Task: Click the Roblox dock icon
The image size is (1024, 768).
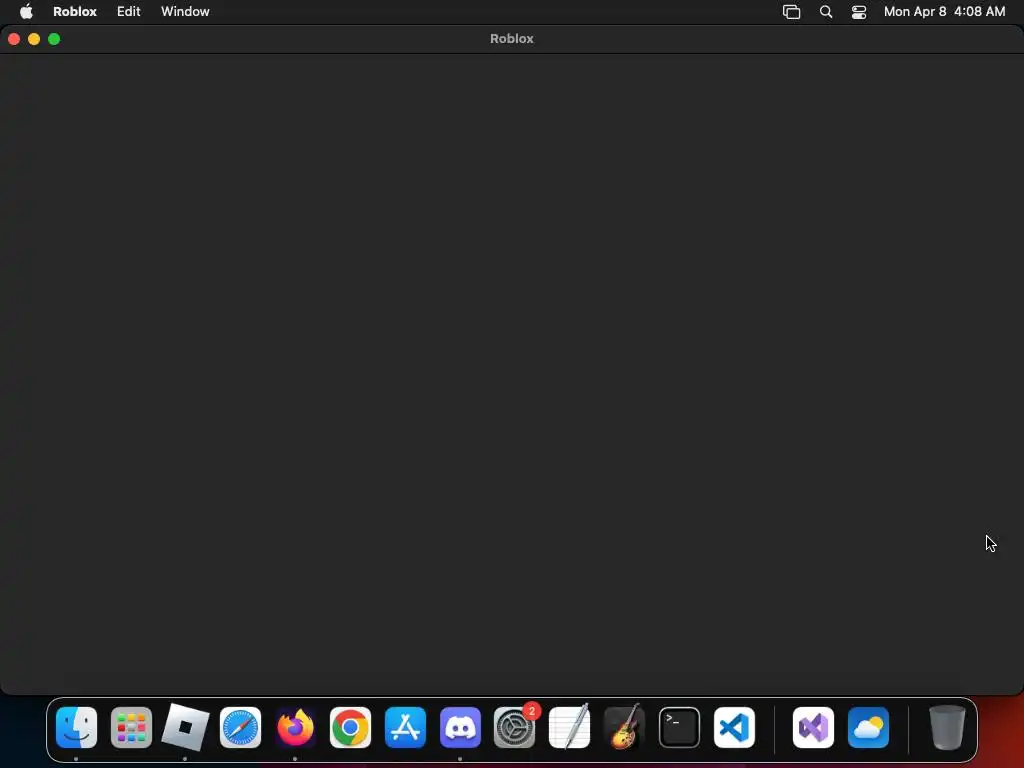Action: [x=185, y=727]
